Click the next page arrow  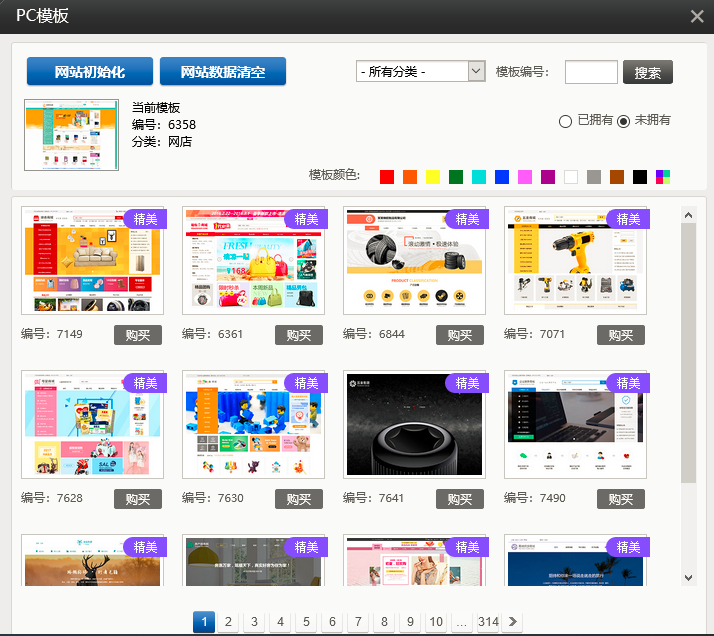pos(513,622)
